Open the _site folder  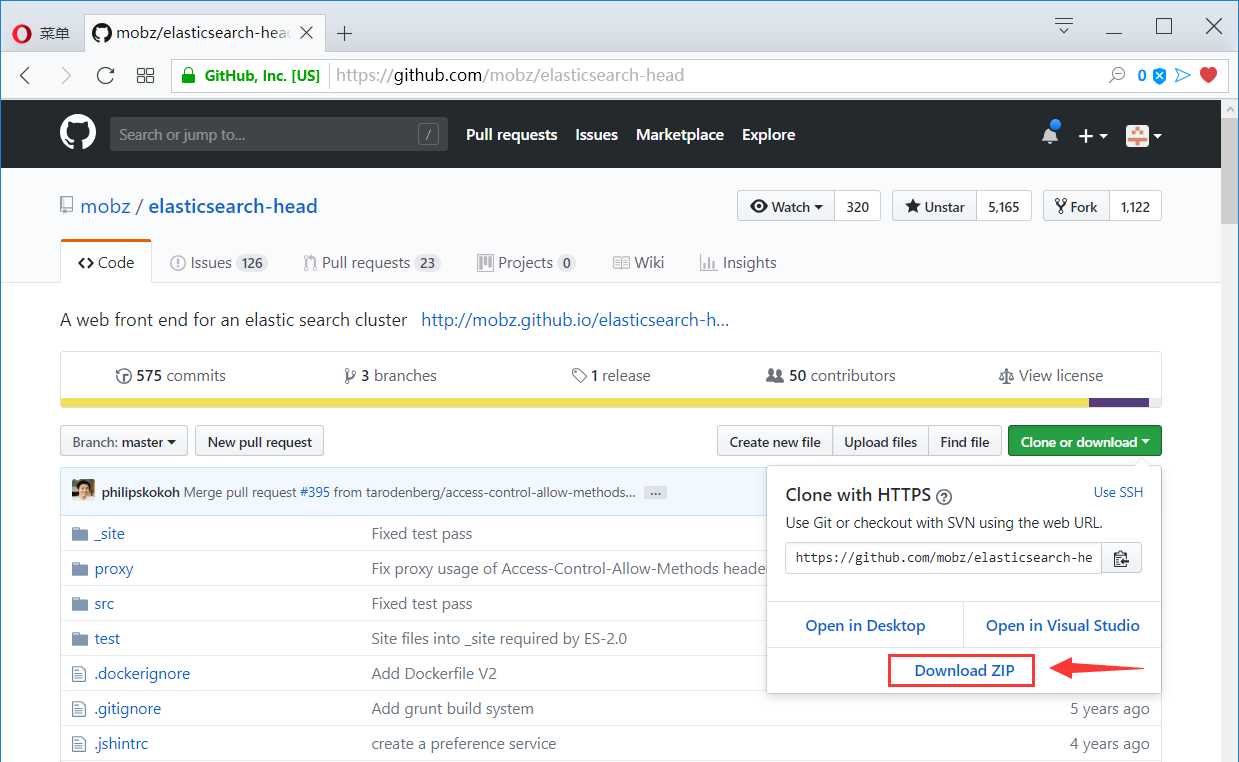pyautogui.click(x=110, y=534)
